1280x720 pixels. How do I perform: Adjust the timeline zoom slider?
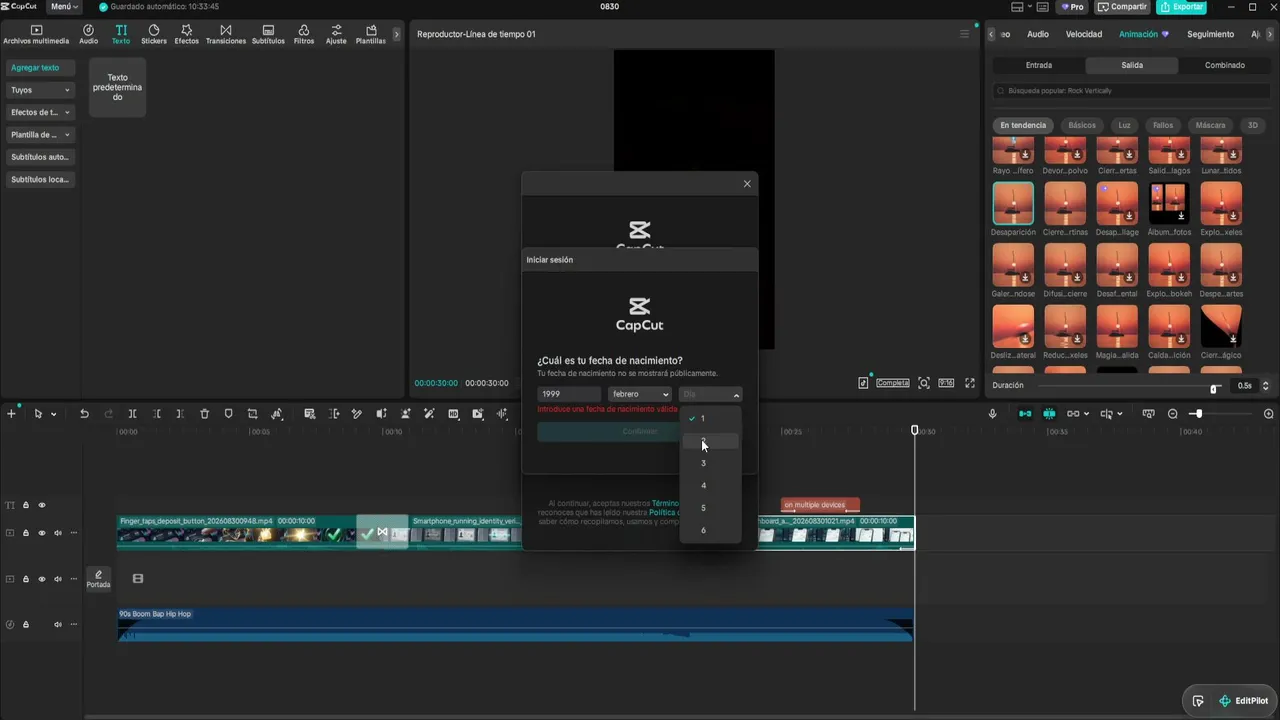(x=1197, y=414)
